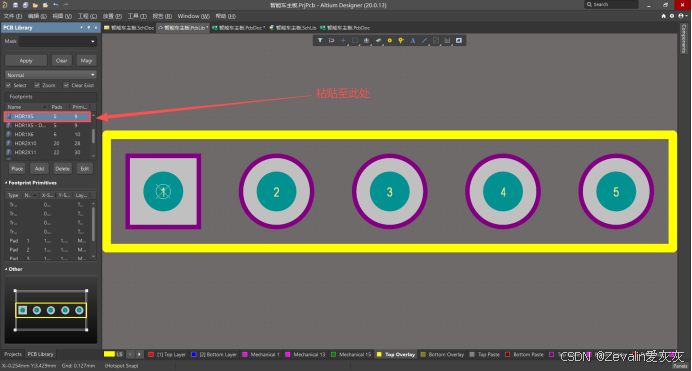Sort footprints by Name column header
The width and height of the screenshot is (692, 371).
click(x=26, y=107)
